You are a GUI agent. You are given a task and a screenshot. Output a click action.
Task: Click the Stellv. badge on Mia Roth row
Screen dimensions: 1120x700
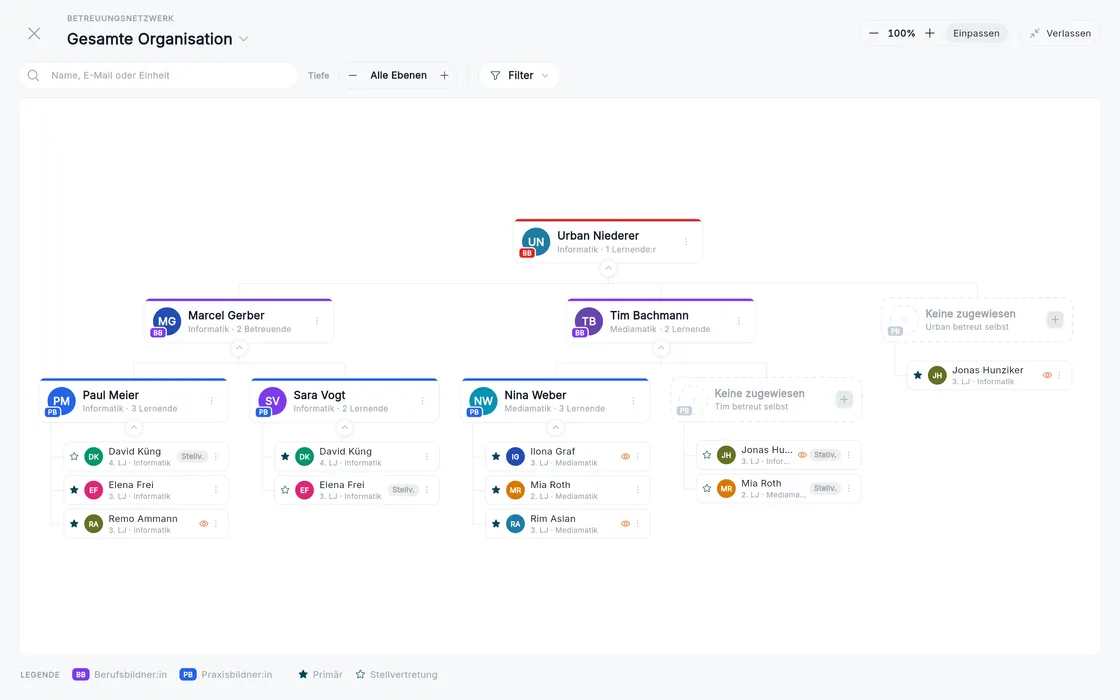825,489
